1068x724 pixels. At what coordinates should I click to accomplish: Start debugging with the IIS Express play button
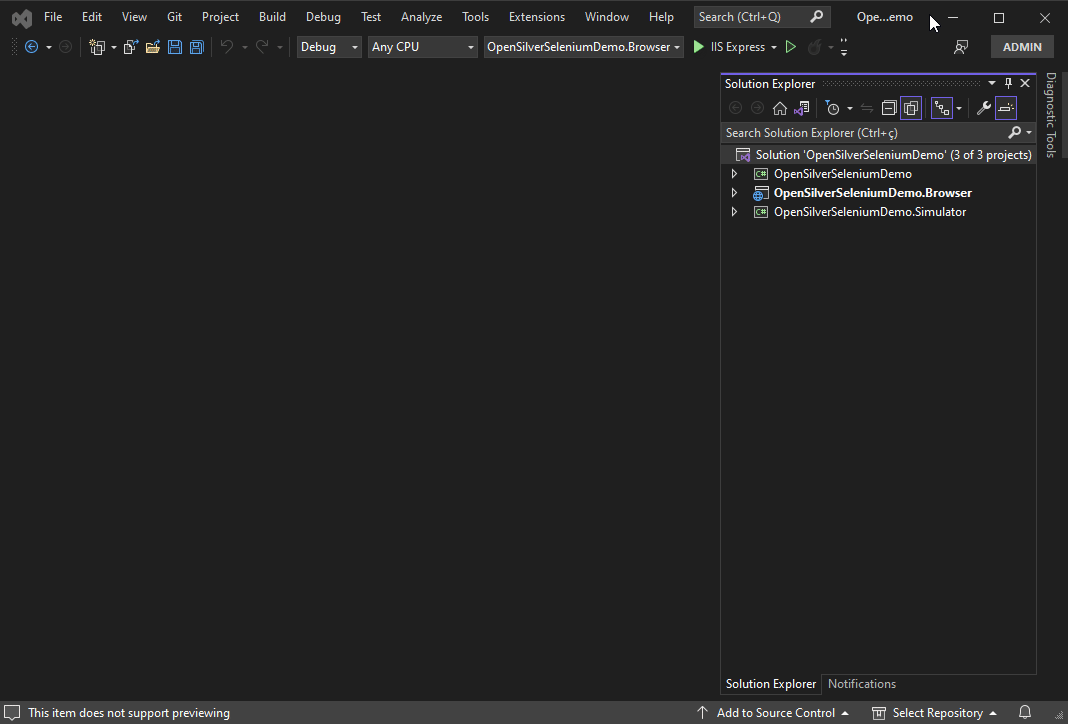(698, 46)
